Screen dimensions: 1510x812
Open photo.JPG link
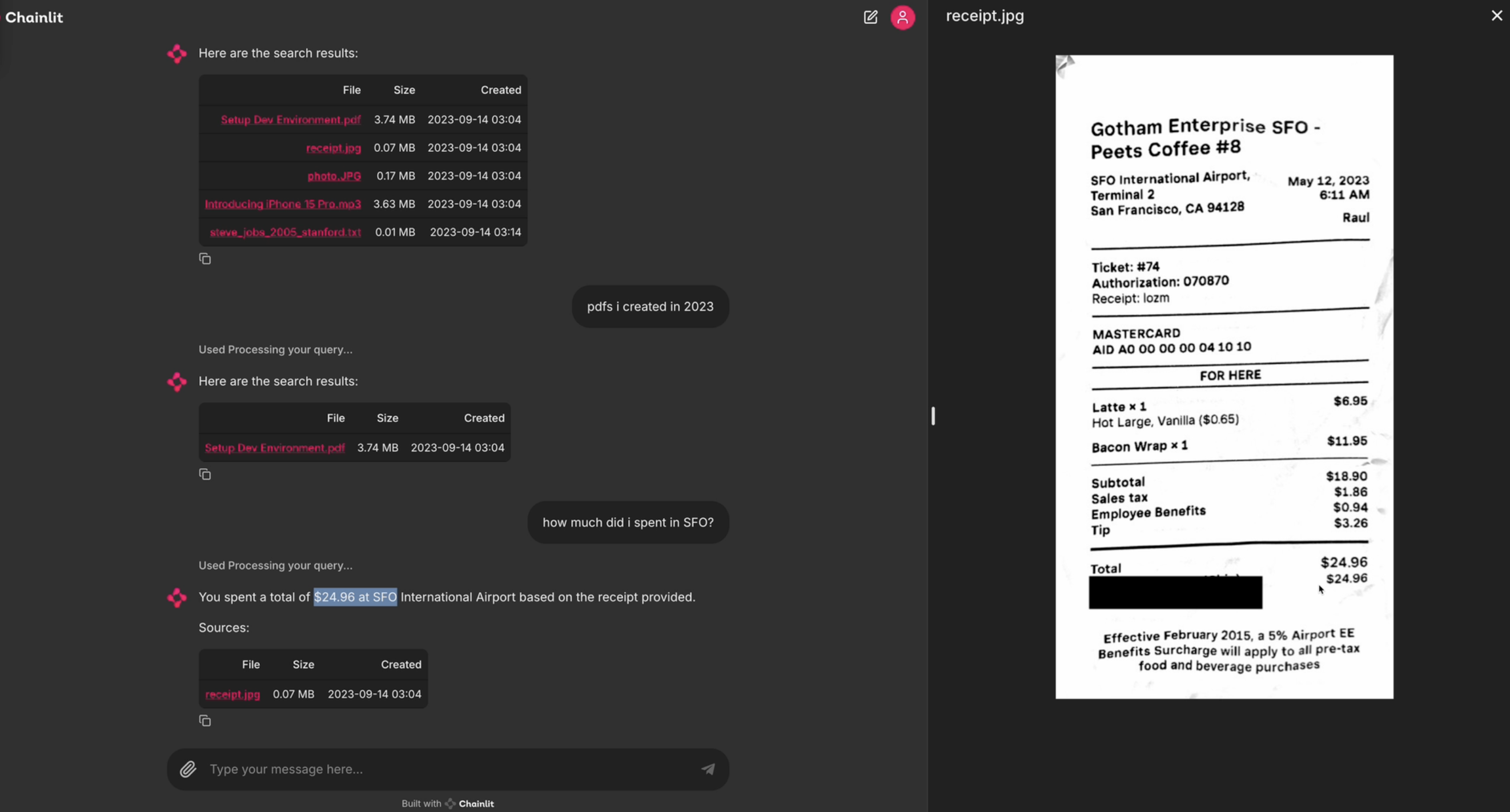pyautogui.click(x=334, y=176)
